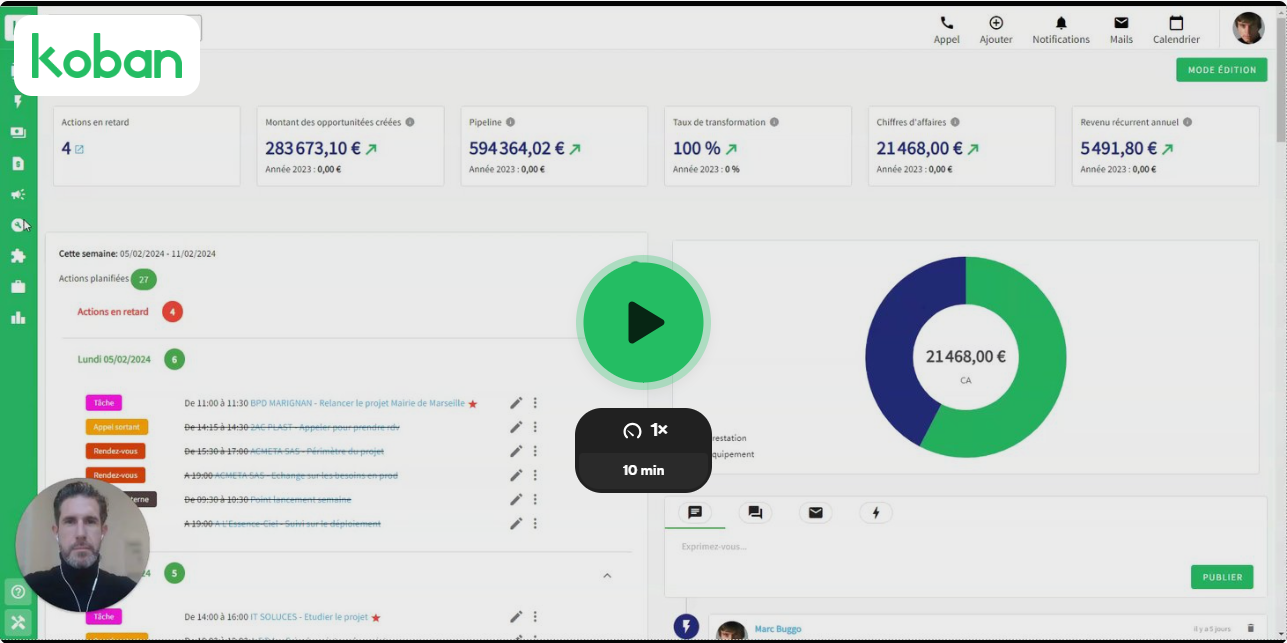
Task: Open the document sidebar icon
Action: click(18, 163)
